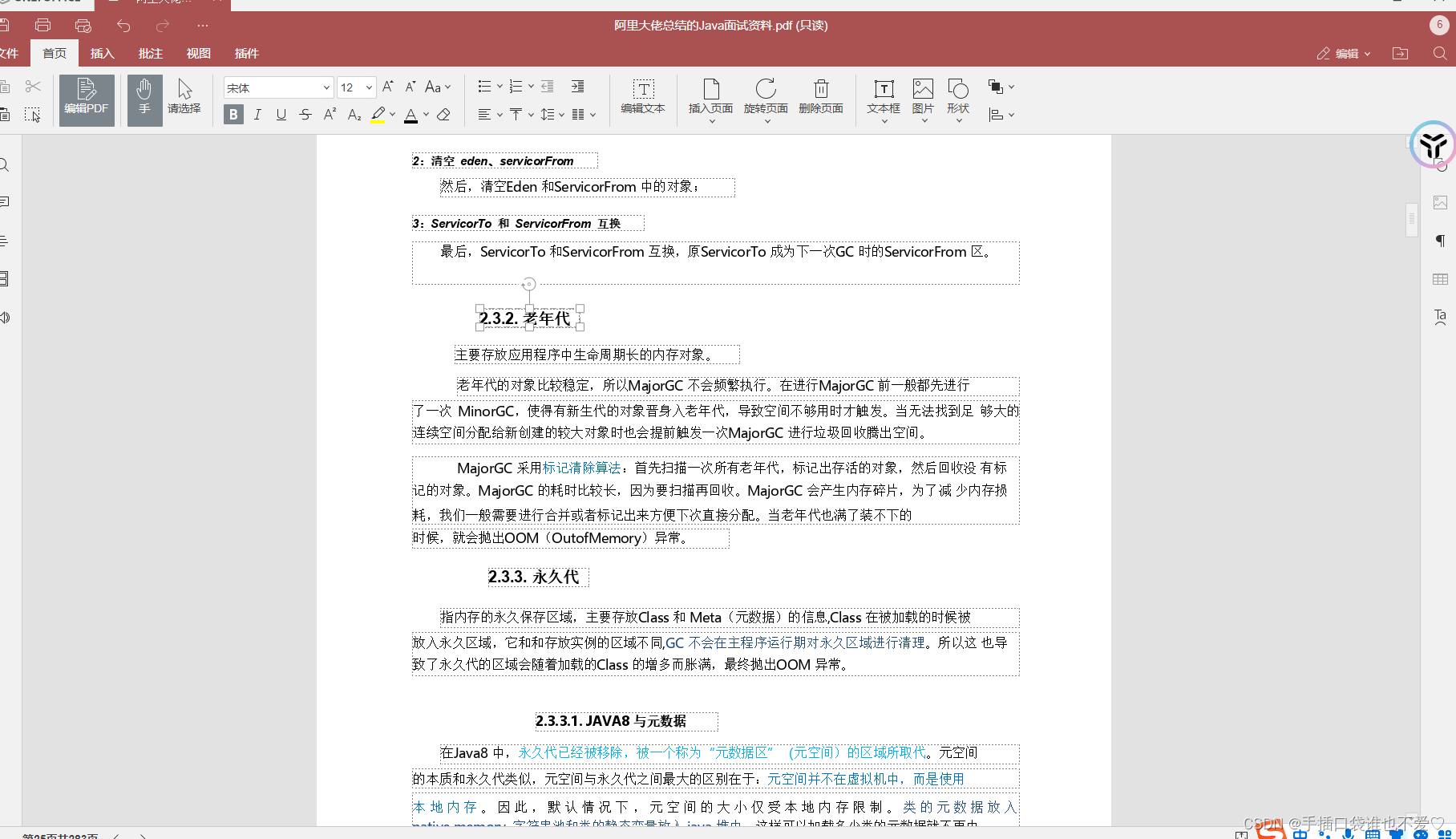Viewport: 1456px width, 839px height.
Task: Open the File (文件) menu
Action: tap(10, 54)
